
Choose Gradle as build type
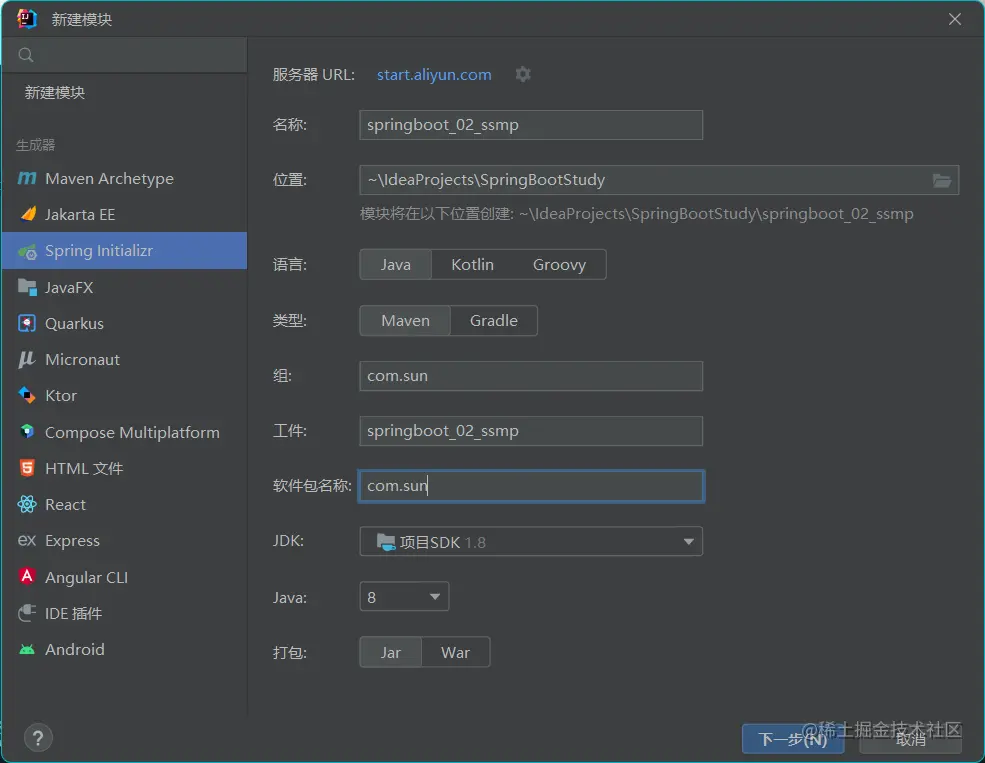click(494, 320)
